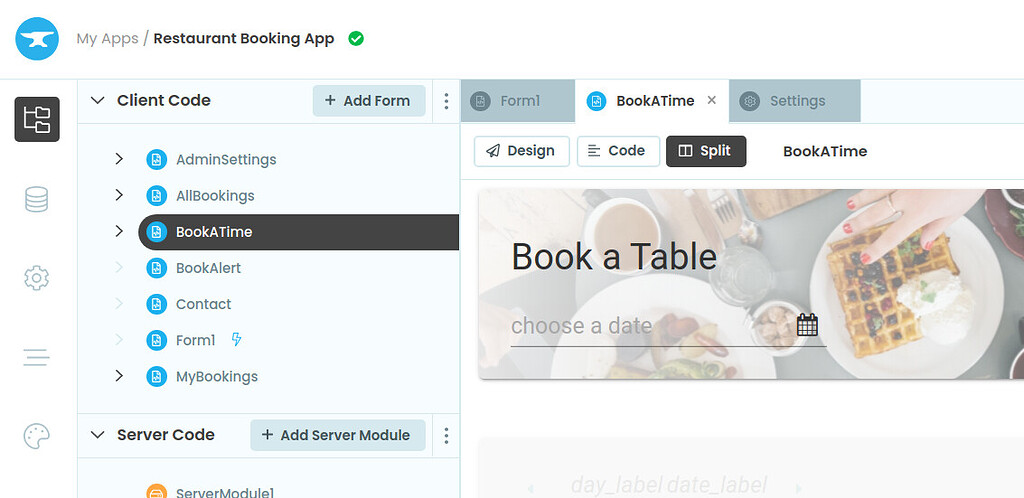Select Split view mode
This screenshot has width=1024, height=498.
pyautogui.click(x=706, y=151)
